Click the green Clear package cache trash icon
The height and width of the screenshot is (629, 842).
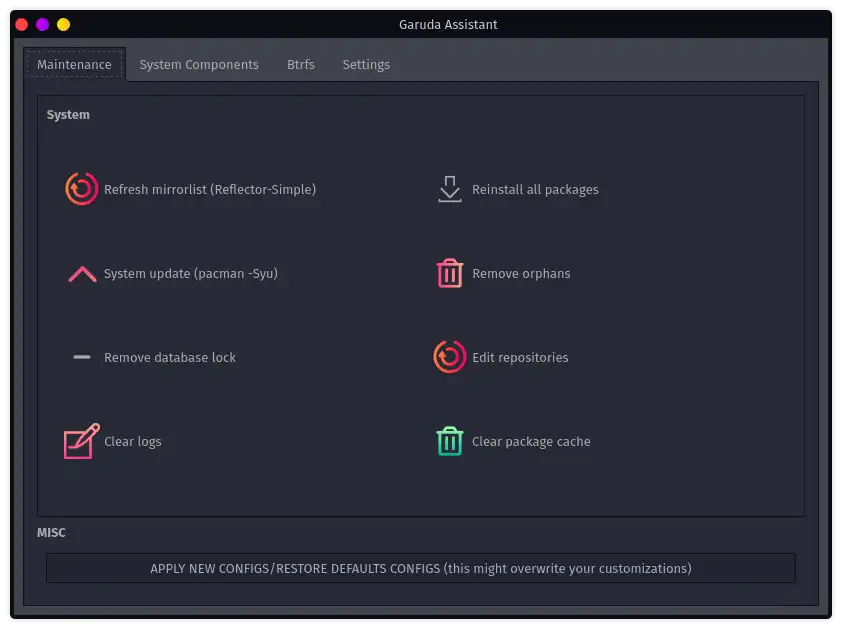pyautogui.click(x=450, y=441)
